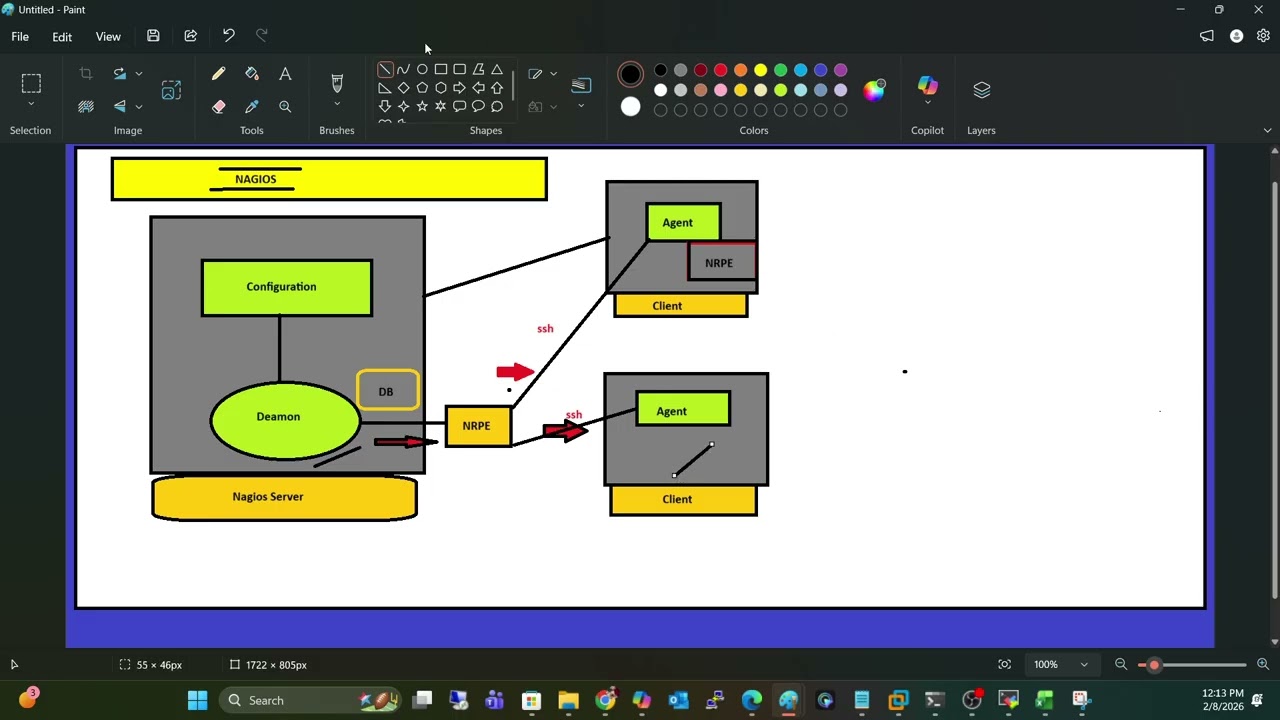Choose the Five-point star shape

[x=422, y=106]
